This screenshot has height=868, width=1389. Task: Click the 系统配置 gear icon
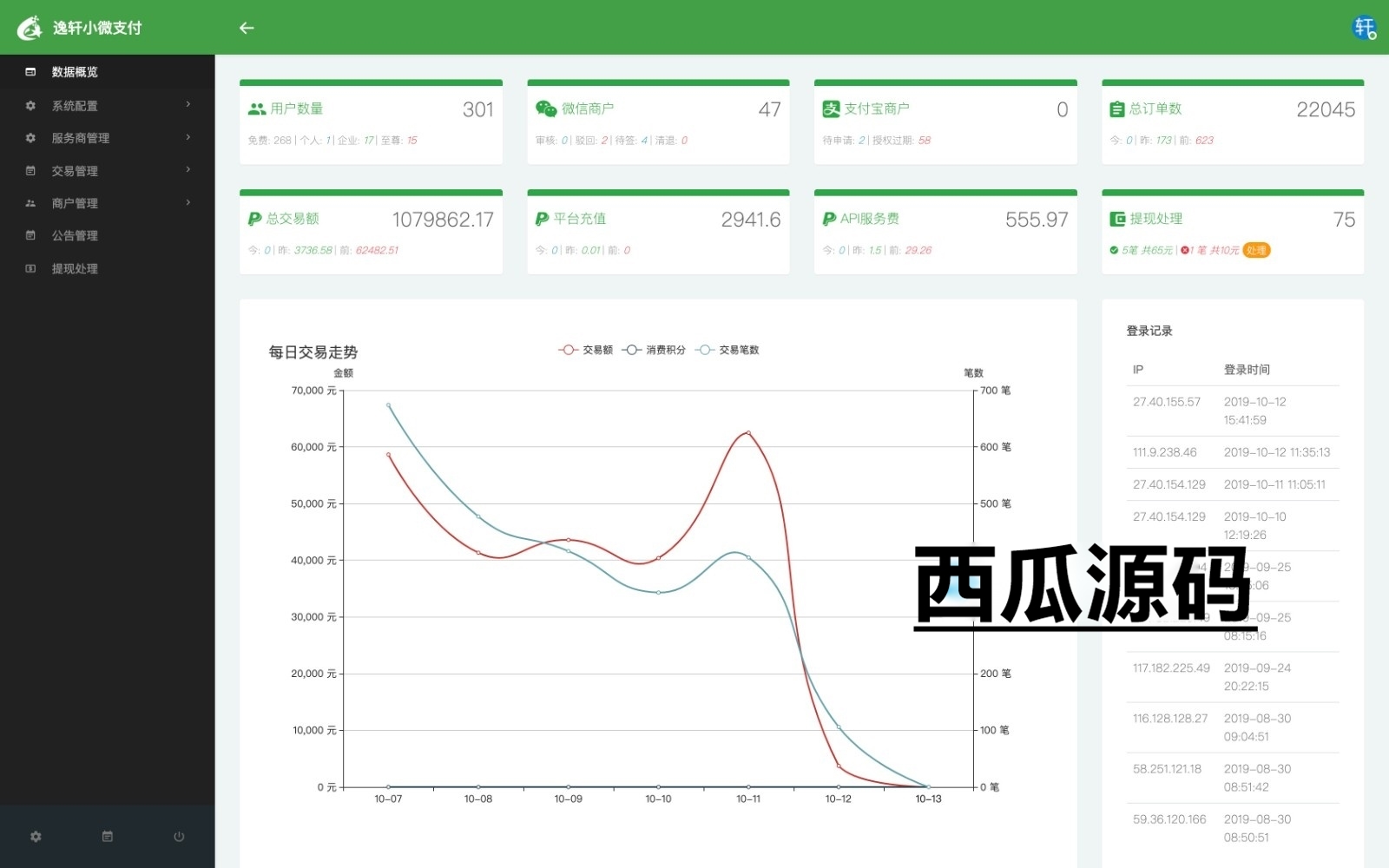30,106
